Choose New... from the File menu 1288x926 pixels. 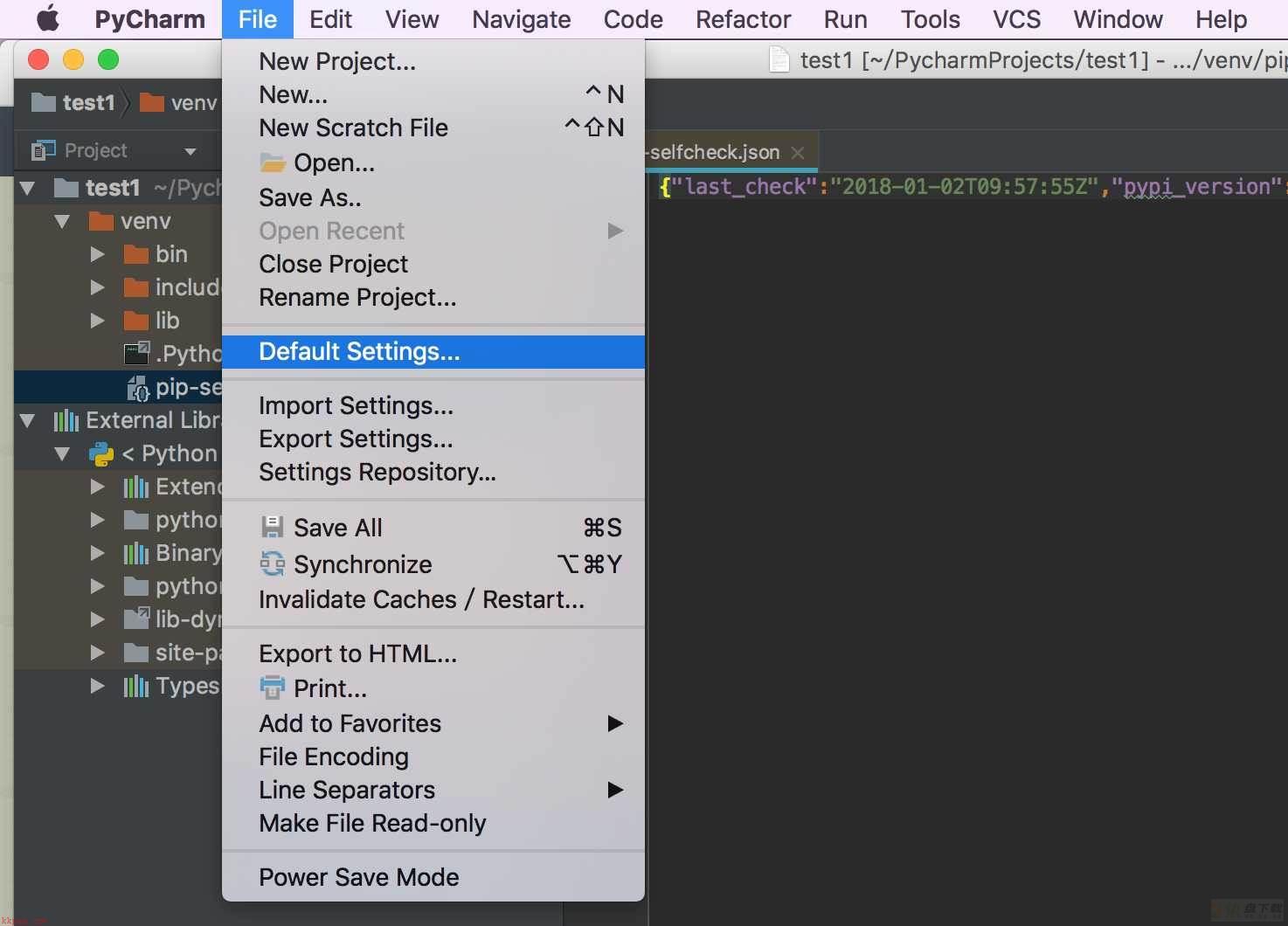click(433, 94)
